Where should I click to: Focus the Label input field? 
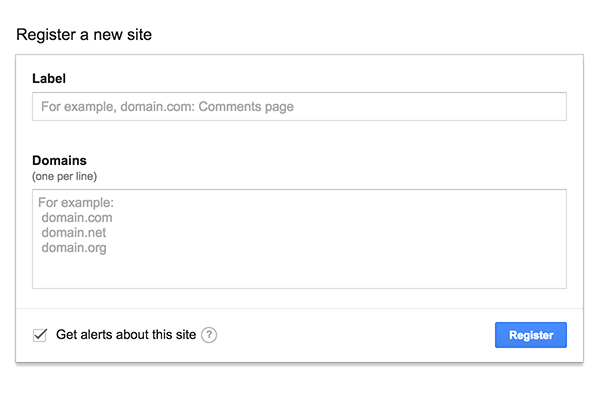299,106
